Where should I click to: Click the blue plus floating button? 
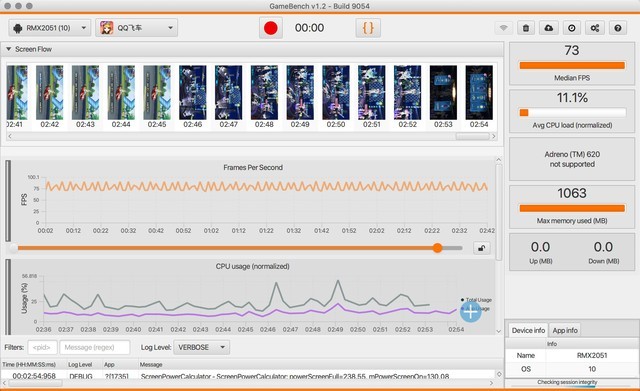[471, 312]
